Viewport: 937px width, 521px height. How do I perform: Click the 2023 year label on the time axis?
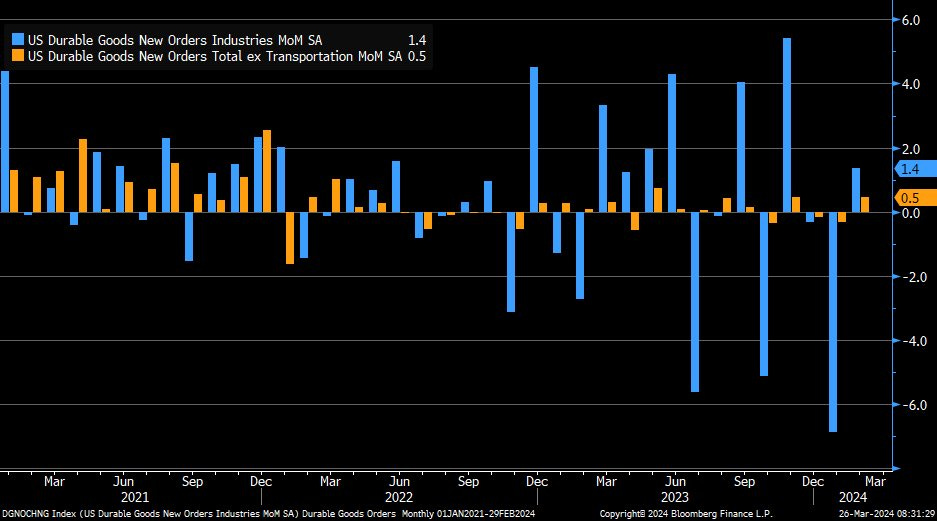pos(673,495)
